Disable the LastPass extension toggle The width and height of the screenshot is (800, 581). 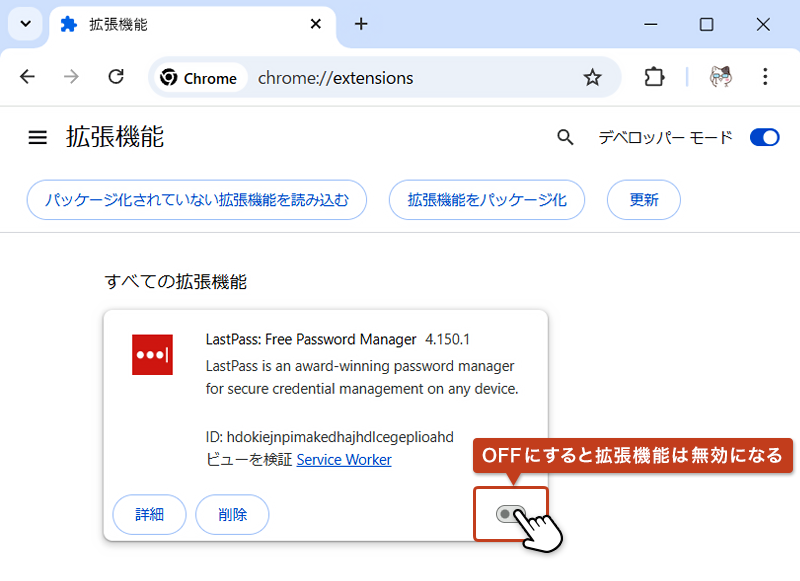[x=512, y=514]
